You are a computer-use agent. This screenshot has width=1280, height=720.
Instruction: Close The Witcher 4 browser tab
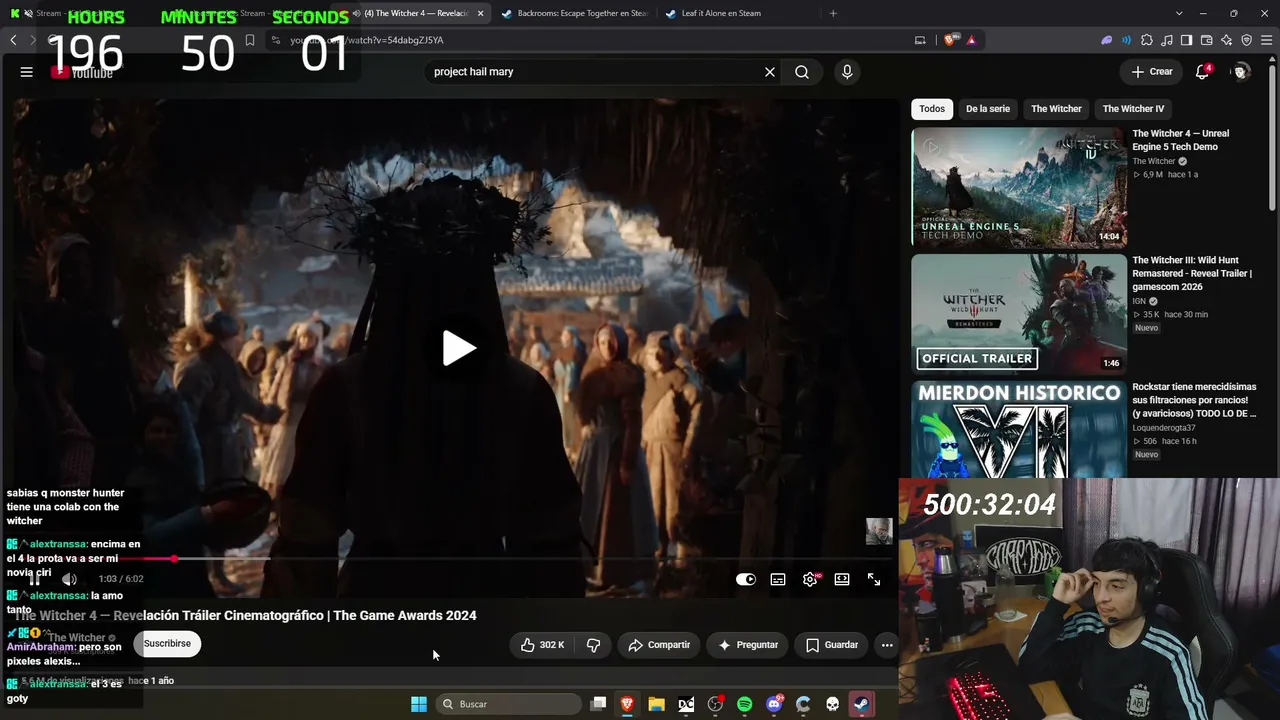(x=481, y=14)
